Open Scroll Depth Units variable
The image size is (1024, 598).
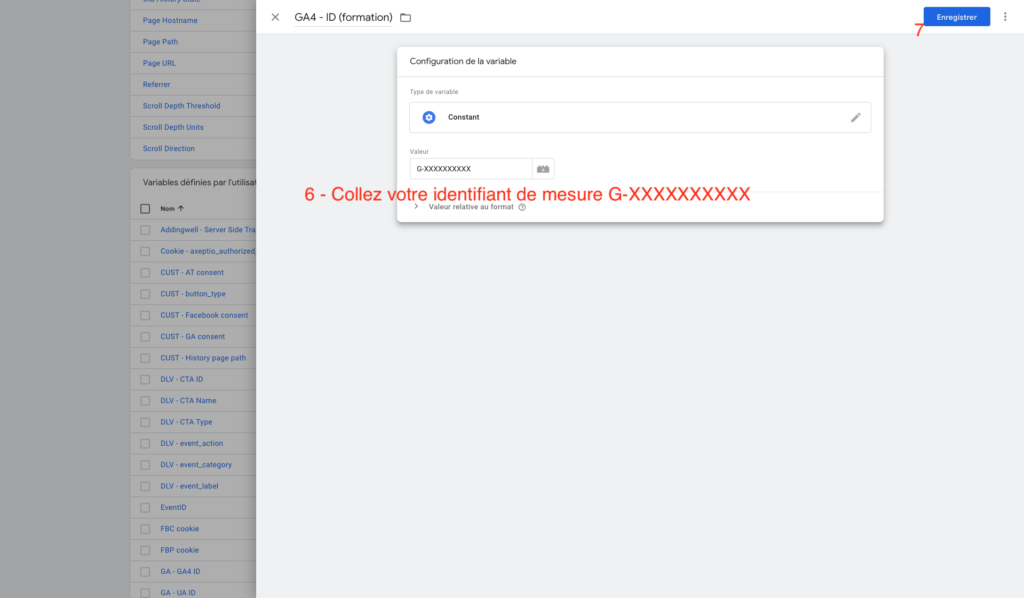[173, 127]
